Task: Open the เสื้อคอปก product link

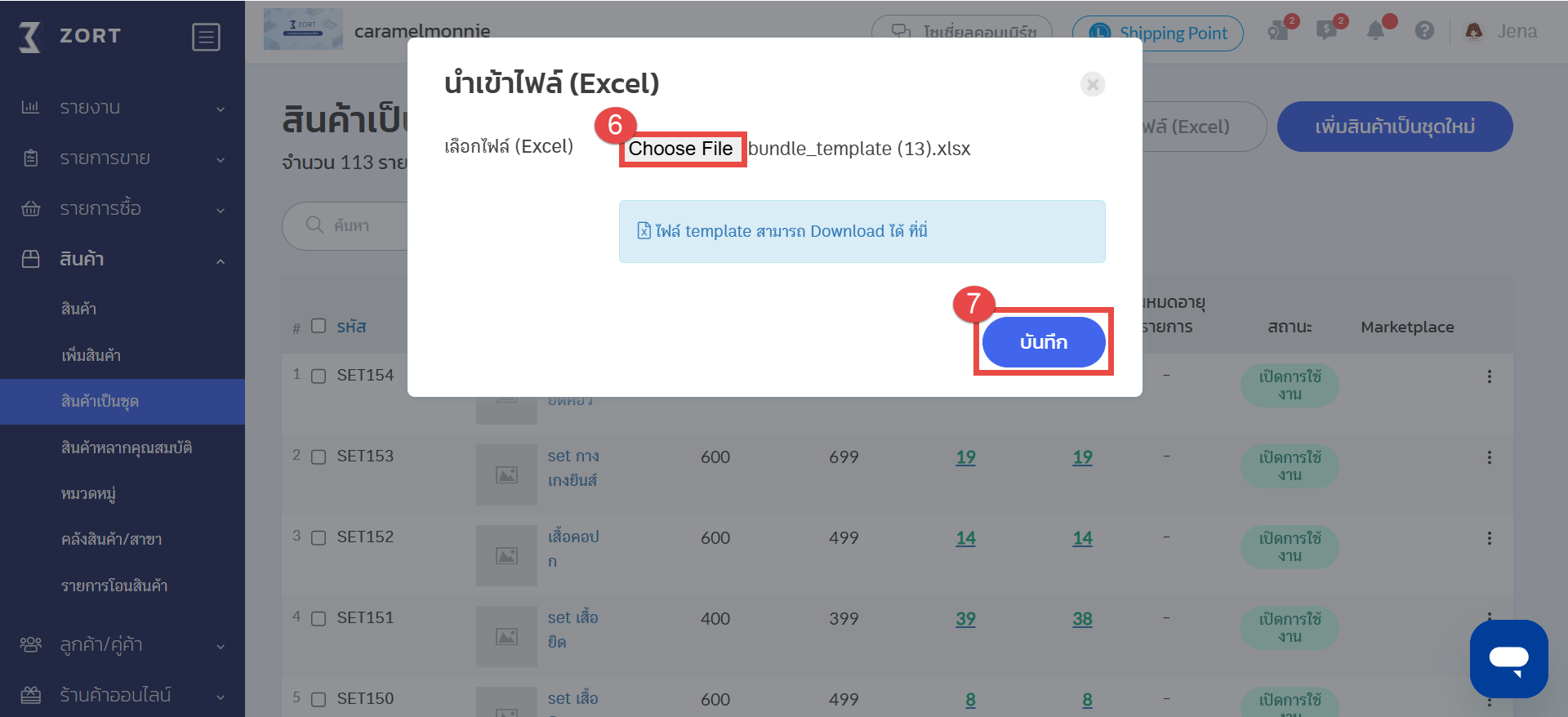Action: pos(573,549)
